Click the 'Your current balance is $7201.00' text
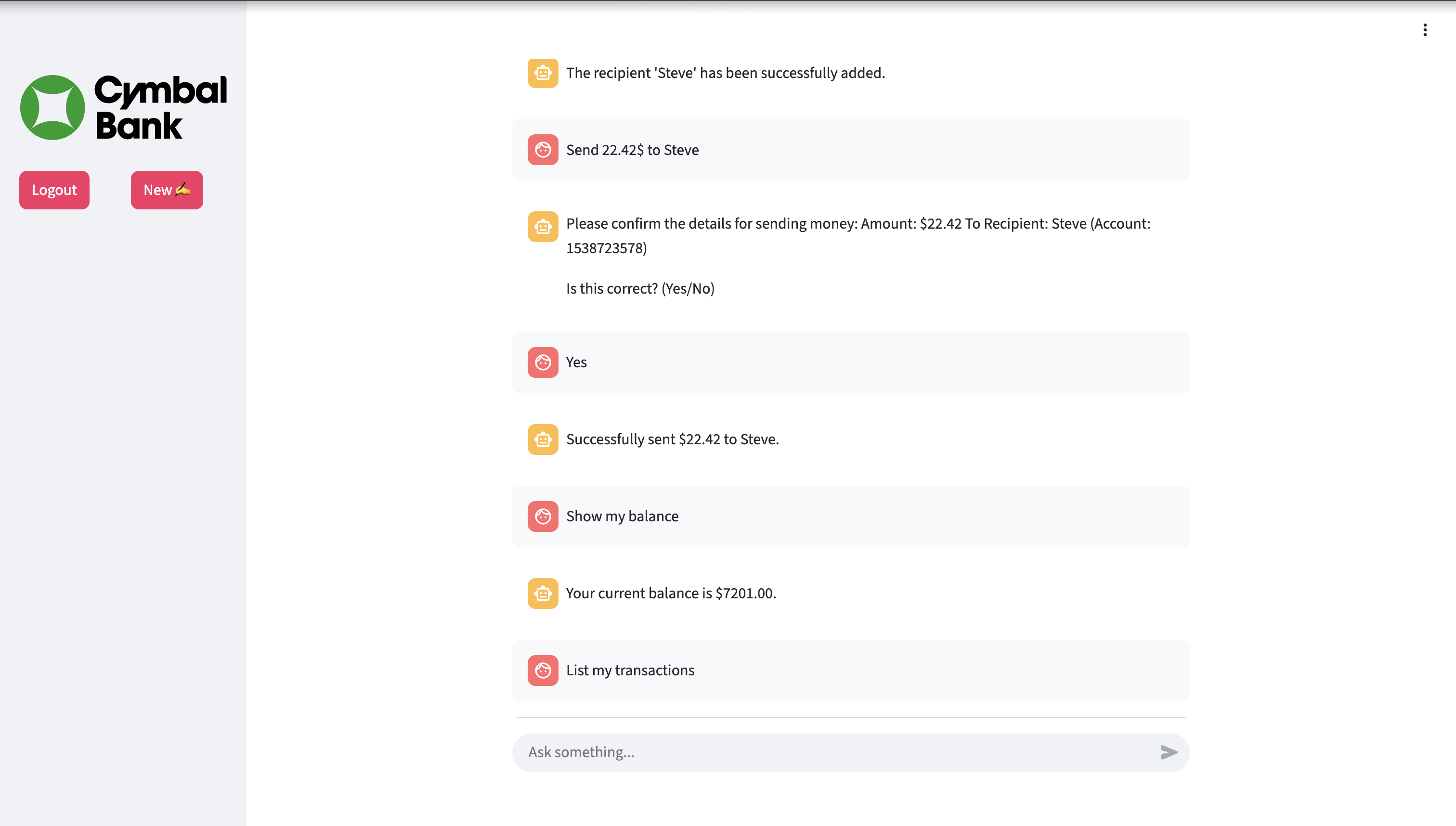Image resolution: width=1456 pixels, height=826 pixels. point(671,594)
